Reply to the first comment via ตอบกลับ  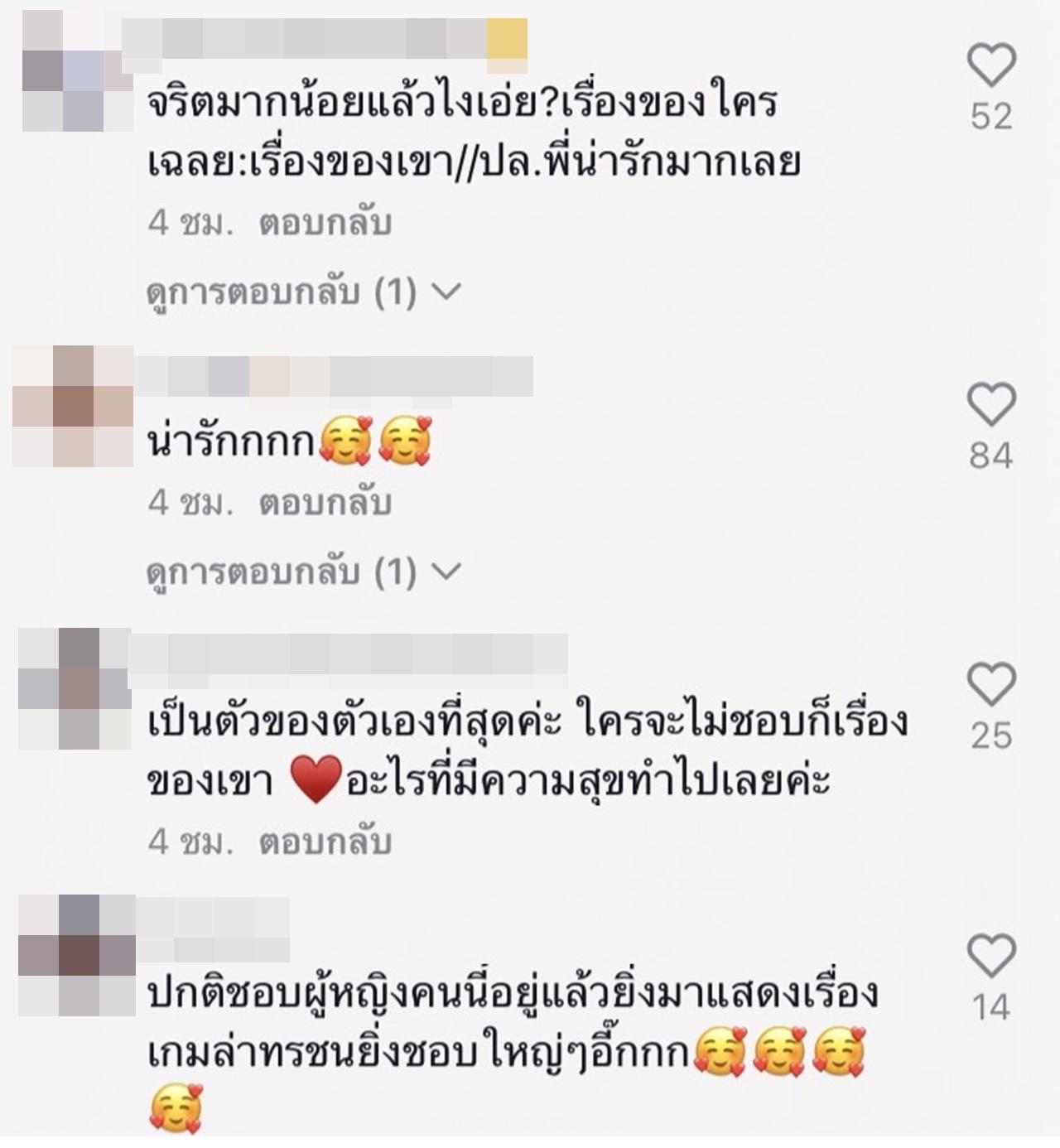325,224
